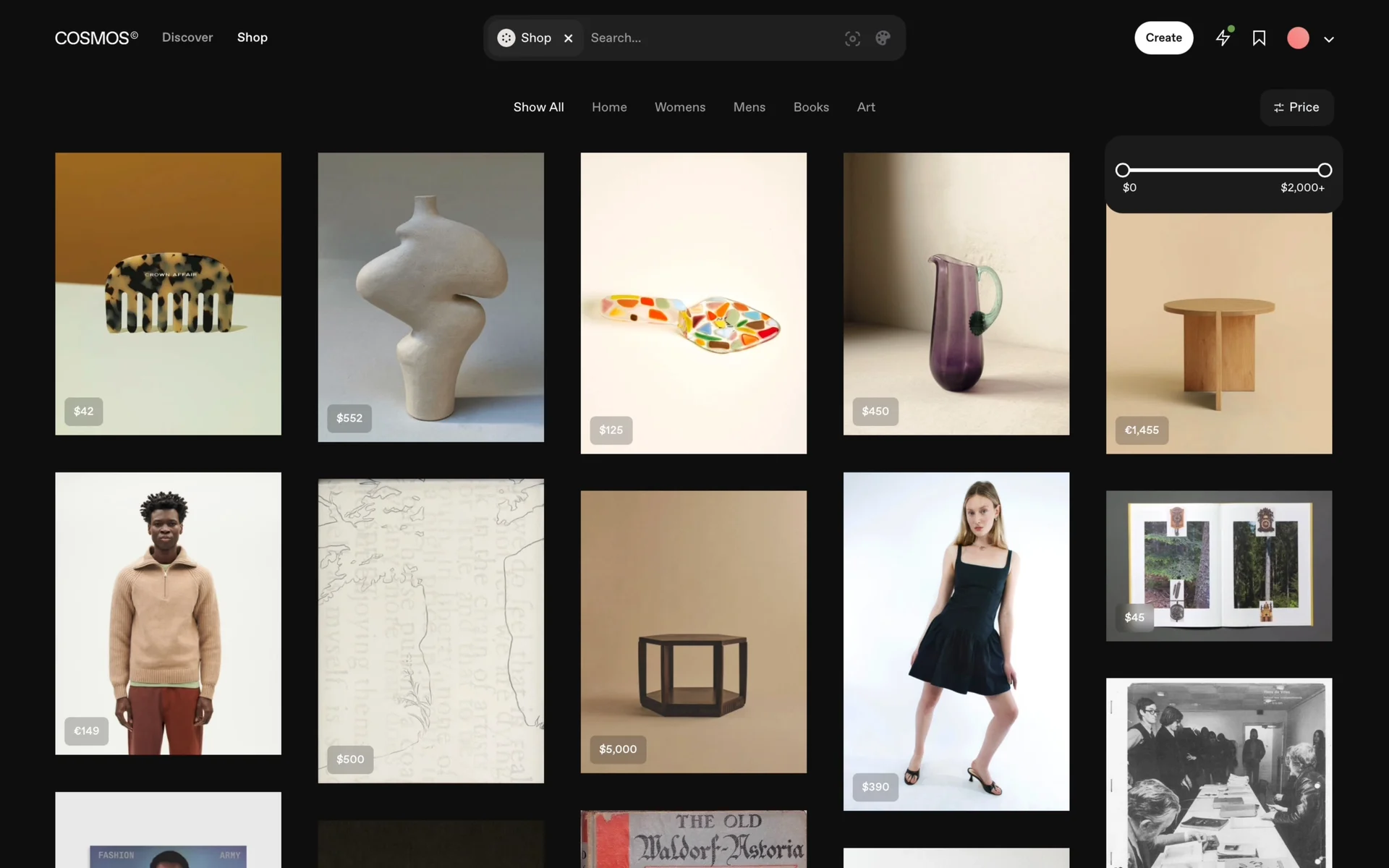Toggle the Price filter panel
The height and width of the screenshot is (868, 1389).
(x=1296, y=107)
